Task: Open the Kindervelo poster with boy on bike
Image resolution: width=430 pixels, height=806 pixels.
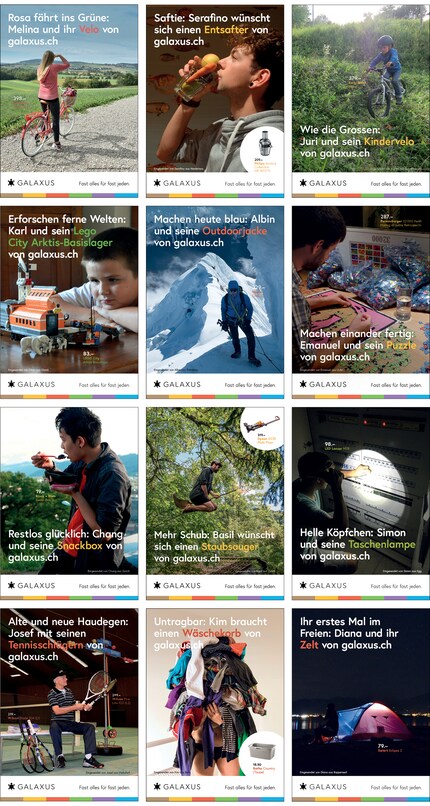Action: (361, 101)
